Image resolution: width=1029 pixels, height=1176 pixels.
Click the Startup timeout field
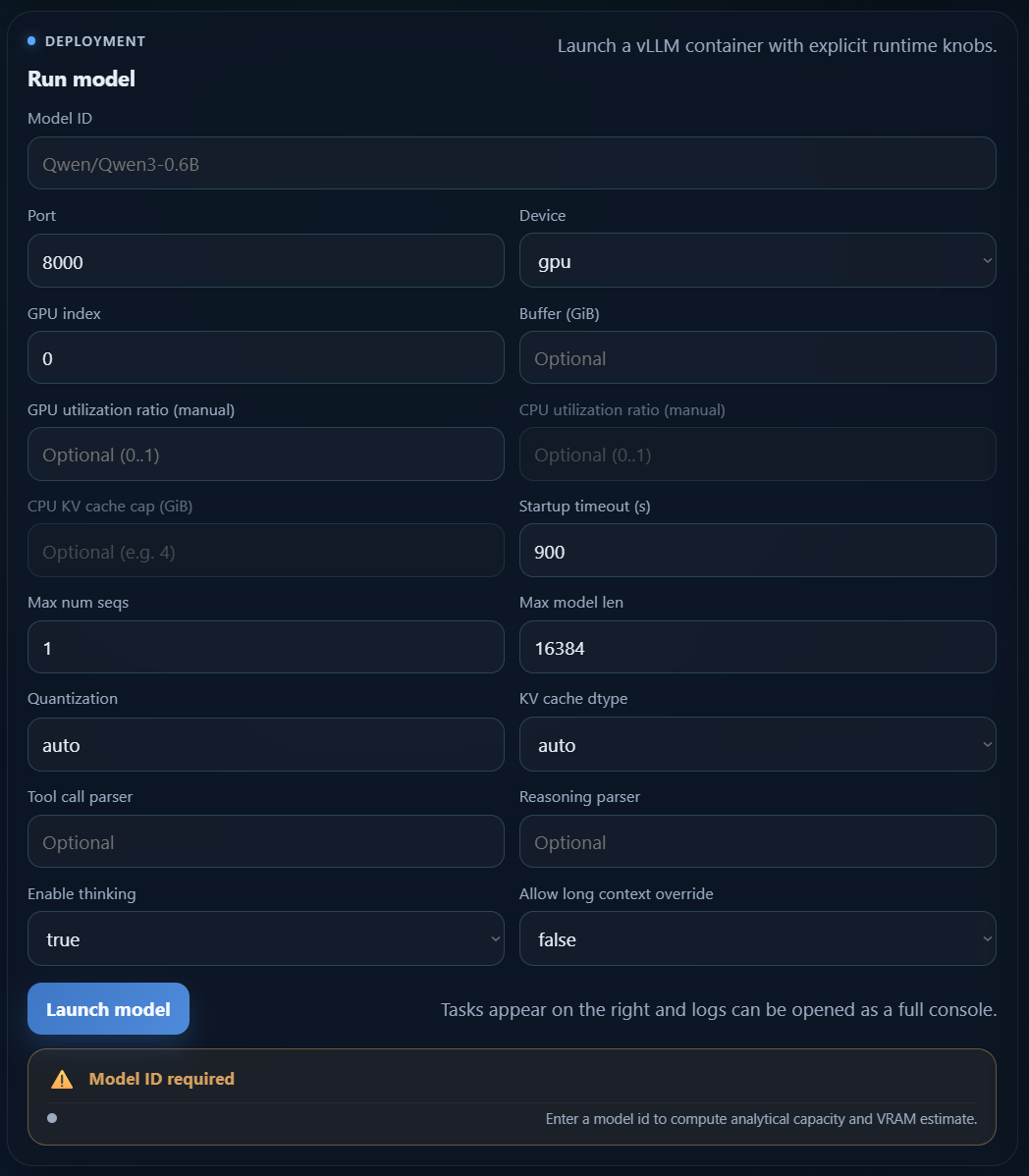757,551
